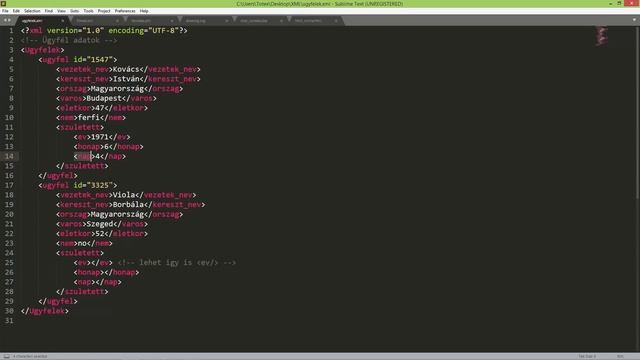Open the Help menu
The width and height of the screenshot is (640, 360).
click(x=144, y=11)
